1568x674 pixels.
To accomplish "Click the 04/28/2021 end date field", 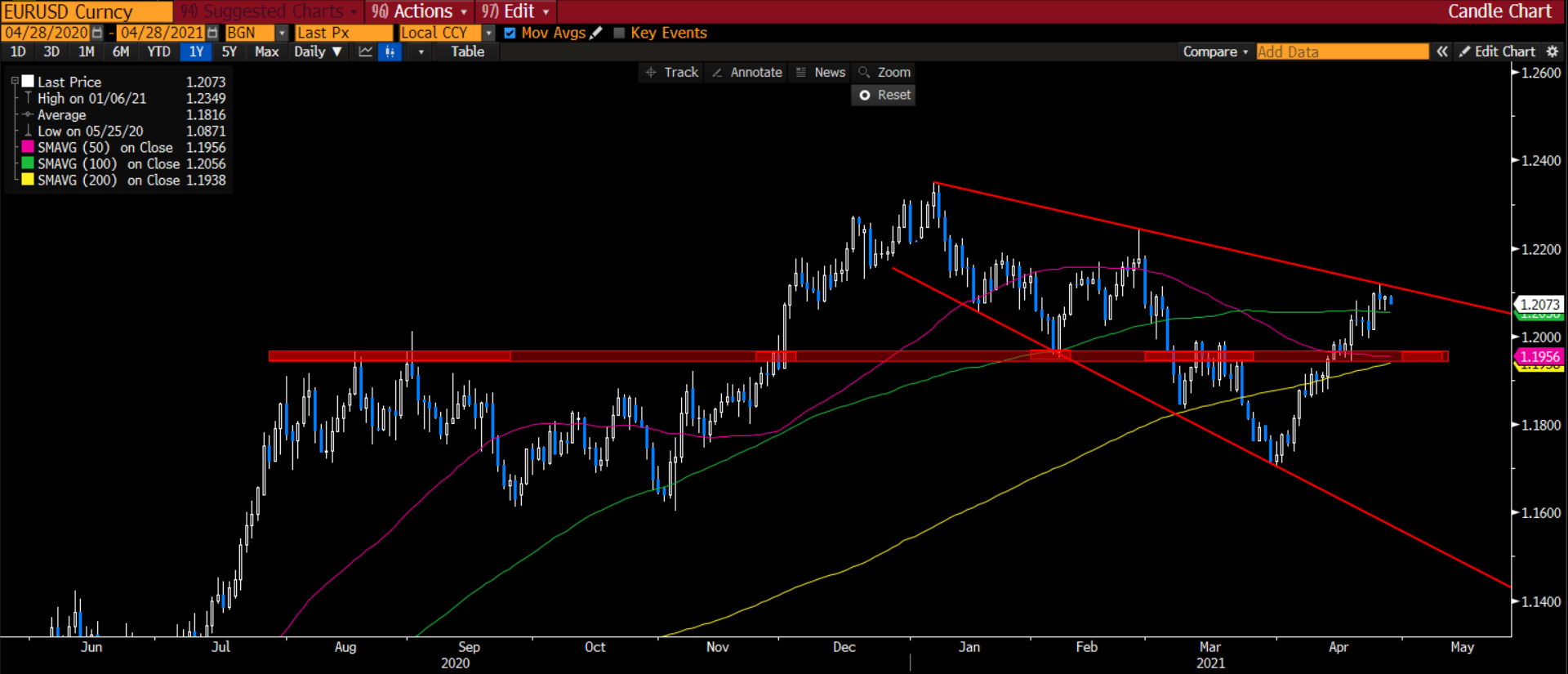I will tap(162, 33).
